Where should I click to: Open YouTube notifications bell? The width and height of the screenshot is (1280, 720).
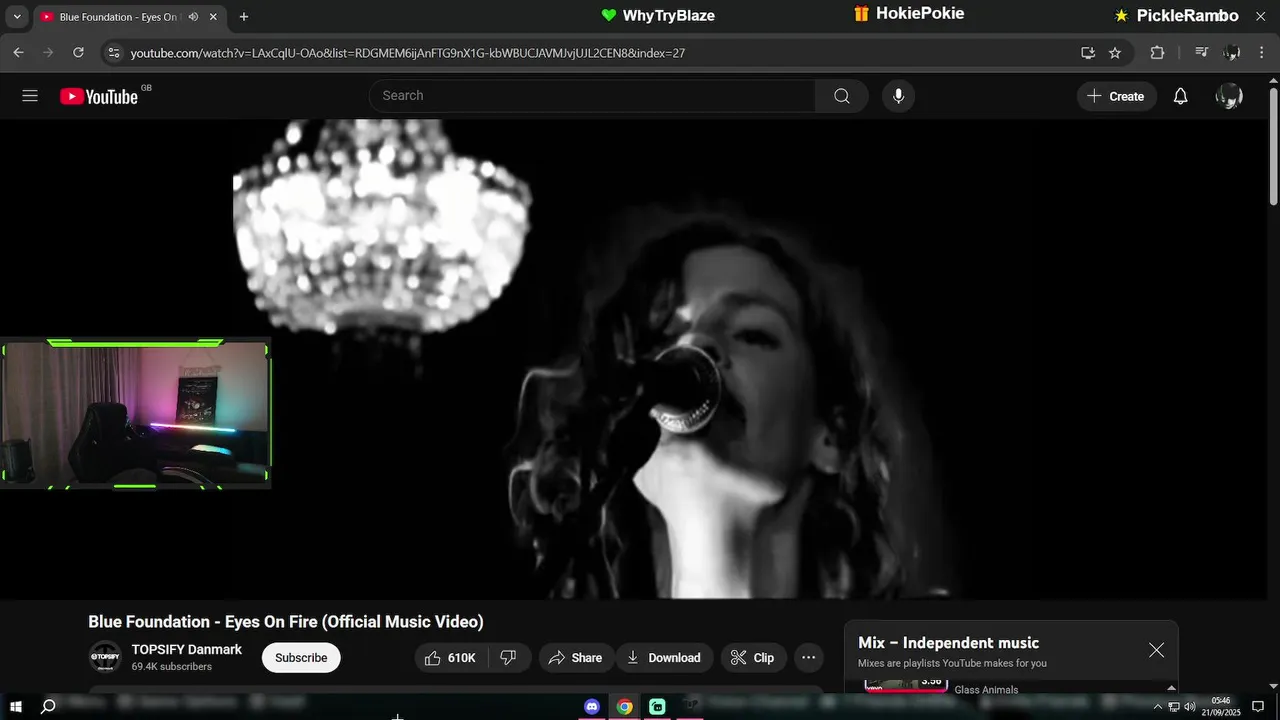click(x=1180, y=96)
